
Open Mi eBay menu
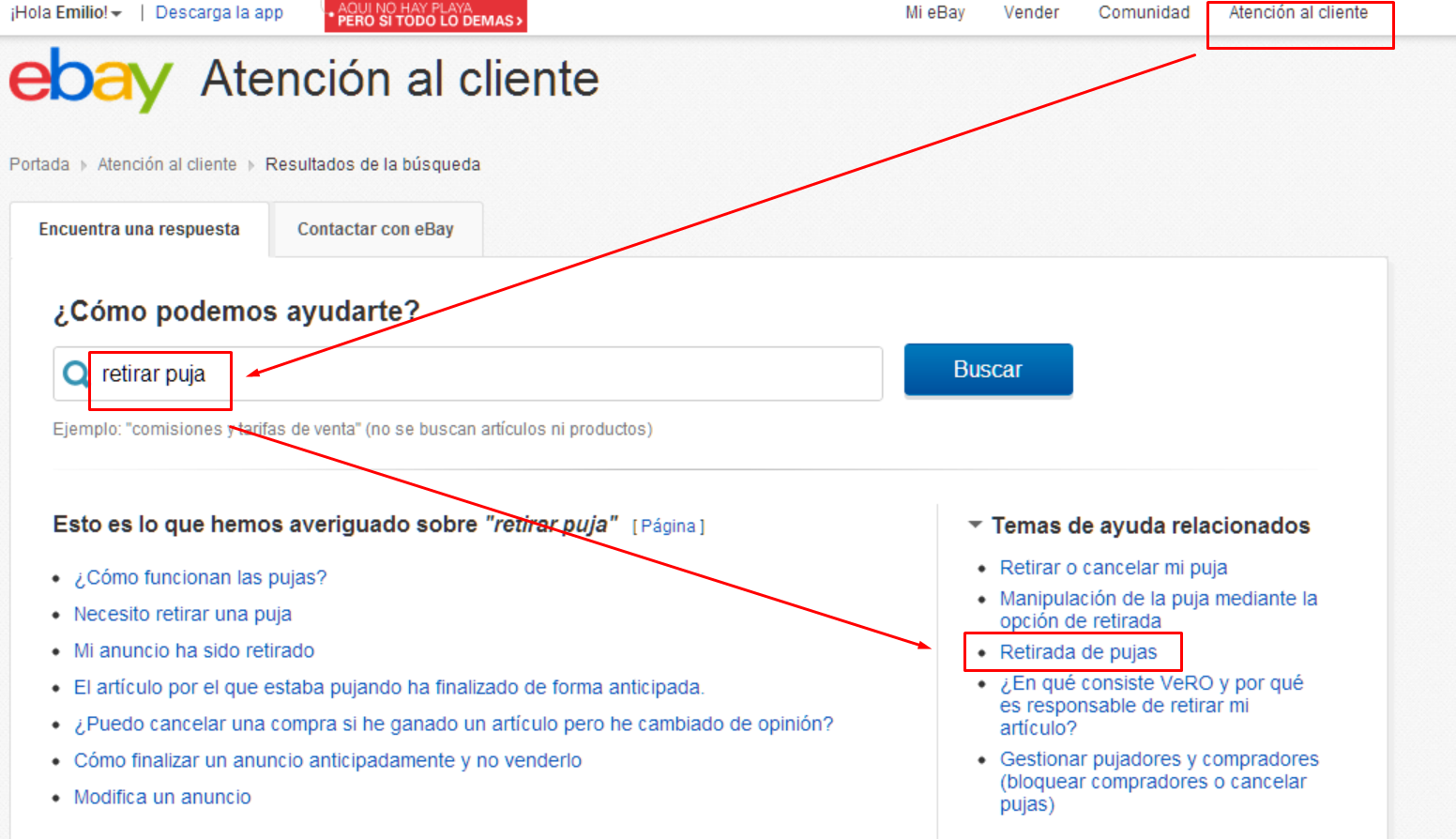[934, 13]
